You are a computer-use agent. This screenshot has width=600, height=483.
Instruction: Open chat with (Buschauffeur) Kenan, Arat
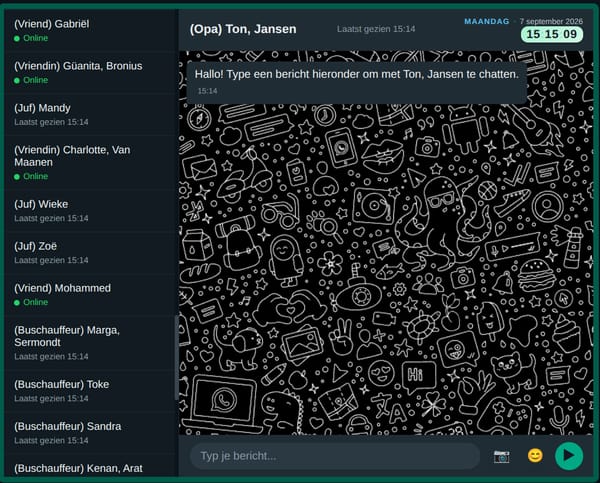[x=91, y=467]
